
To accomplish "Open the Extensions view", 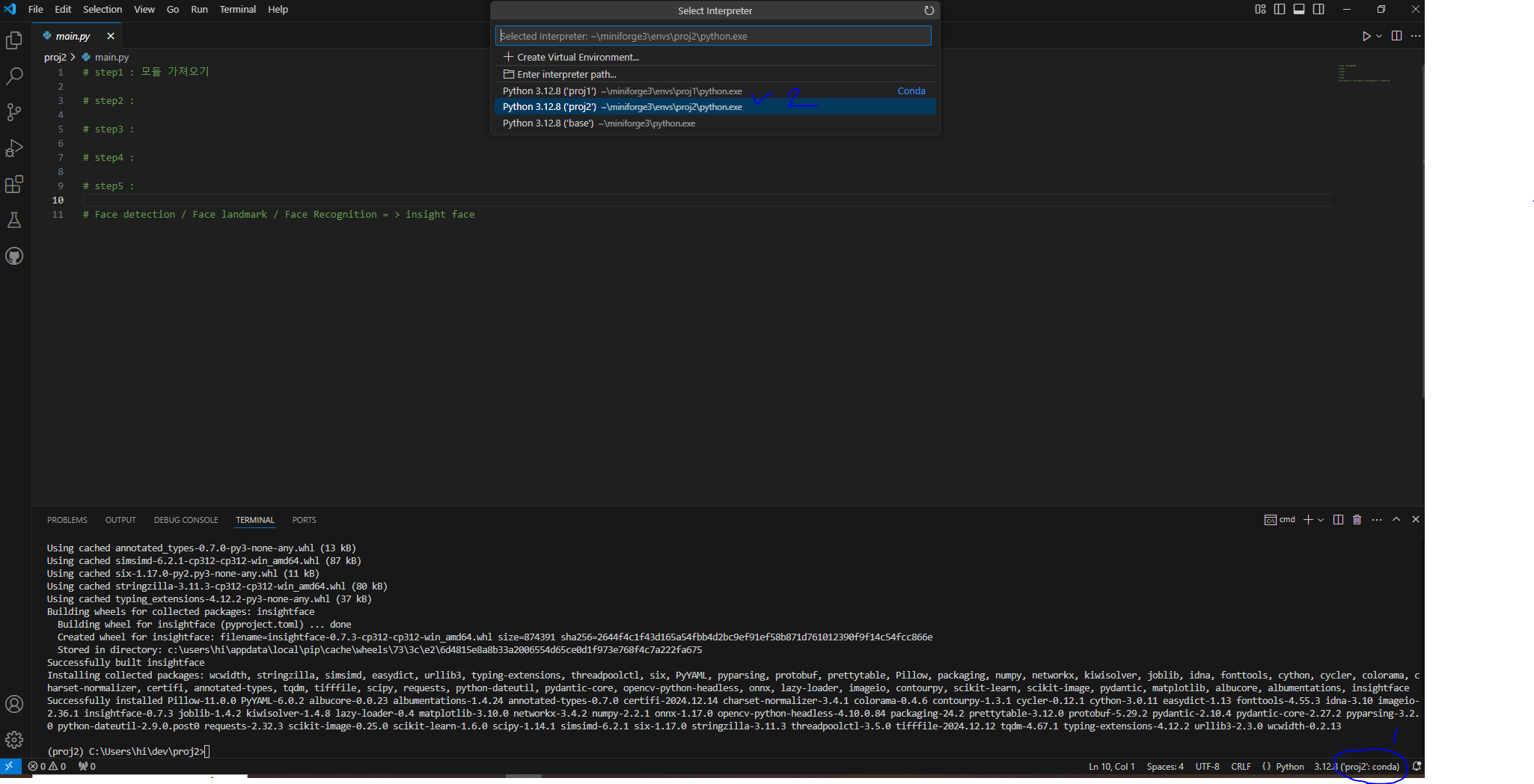I will click(14, 184).
